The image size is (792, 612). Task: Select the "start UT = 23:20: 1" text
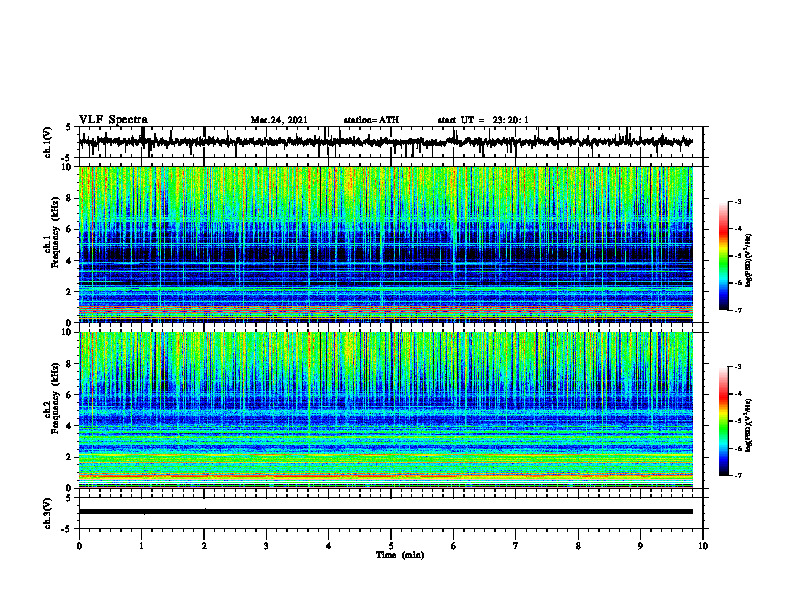[483, 120]
